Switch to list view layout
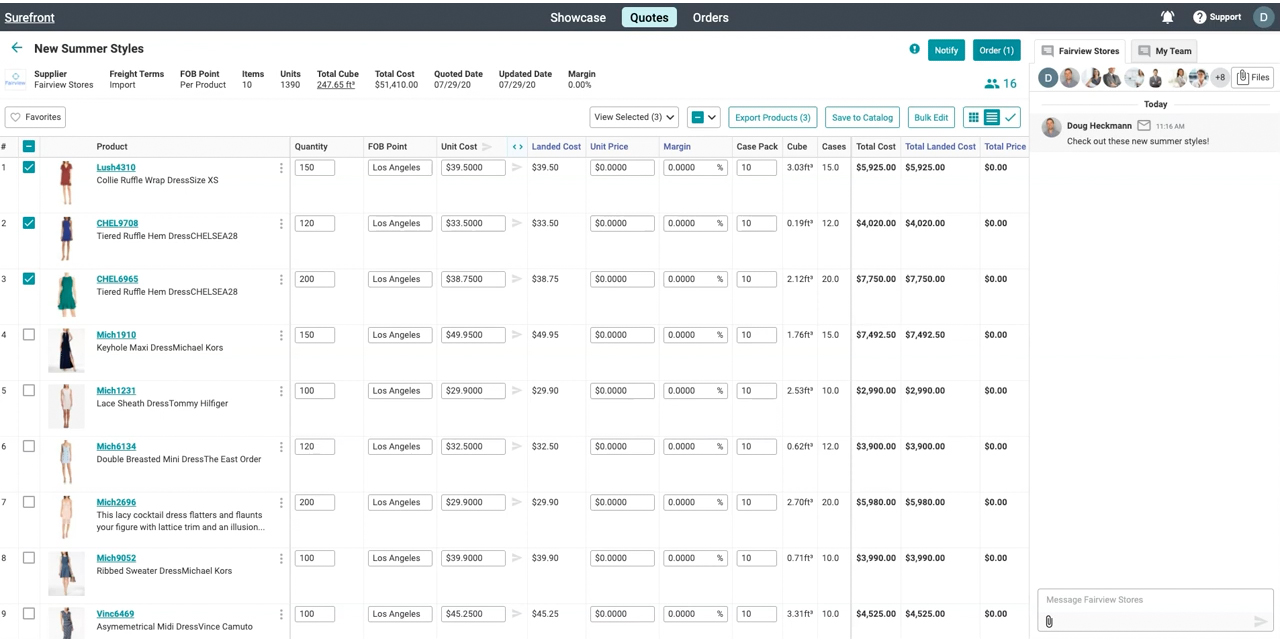Image resolution: width=1280 pixels, height=642 pixels. (991, 117)
